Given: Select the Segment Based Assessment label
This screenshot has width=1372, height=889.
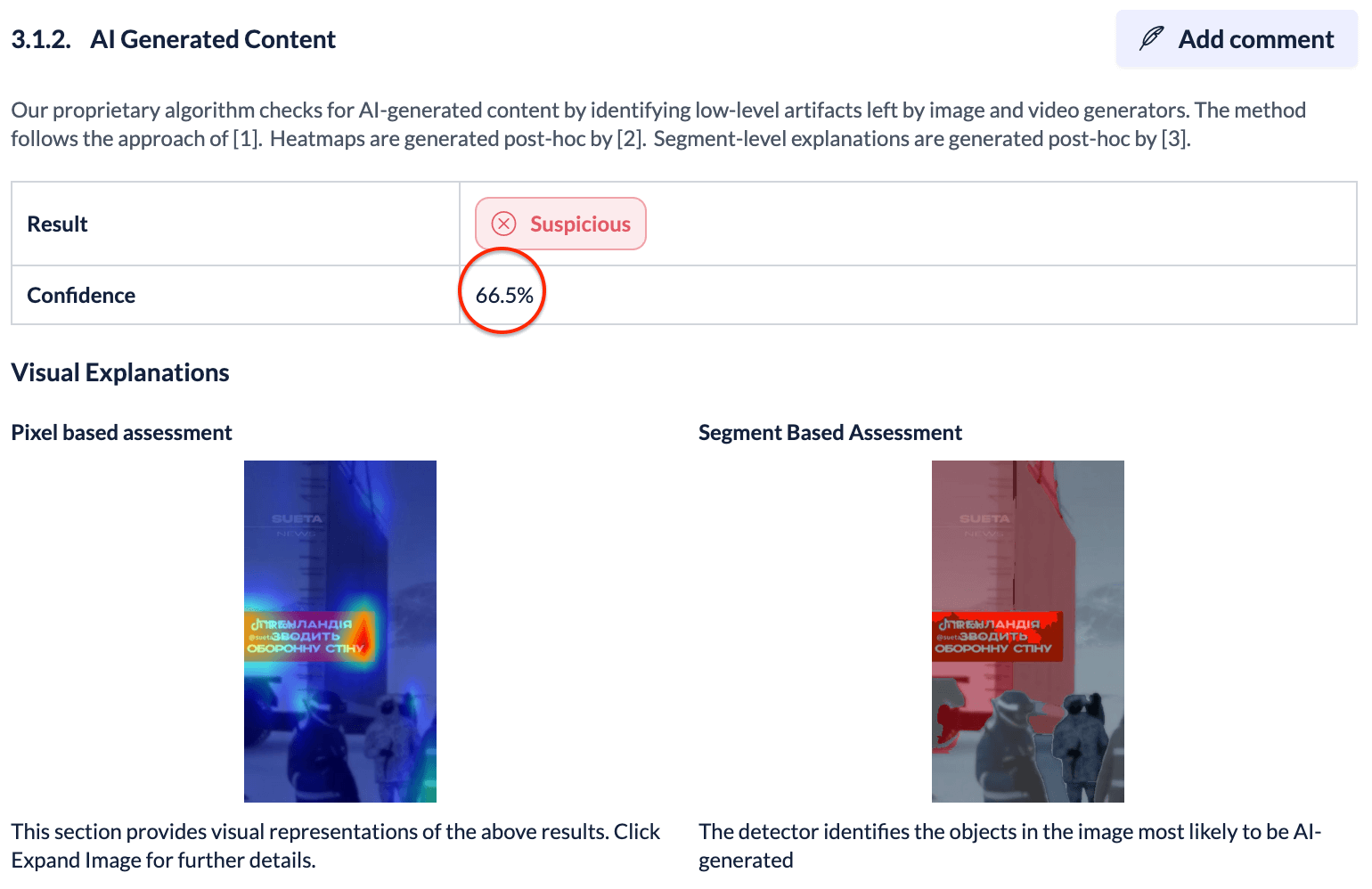Looking at the screenshot, I should tap(829, 433).
